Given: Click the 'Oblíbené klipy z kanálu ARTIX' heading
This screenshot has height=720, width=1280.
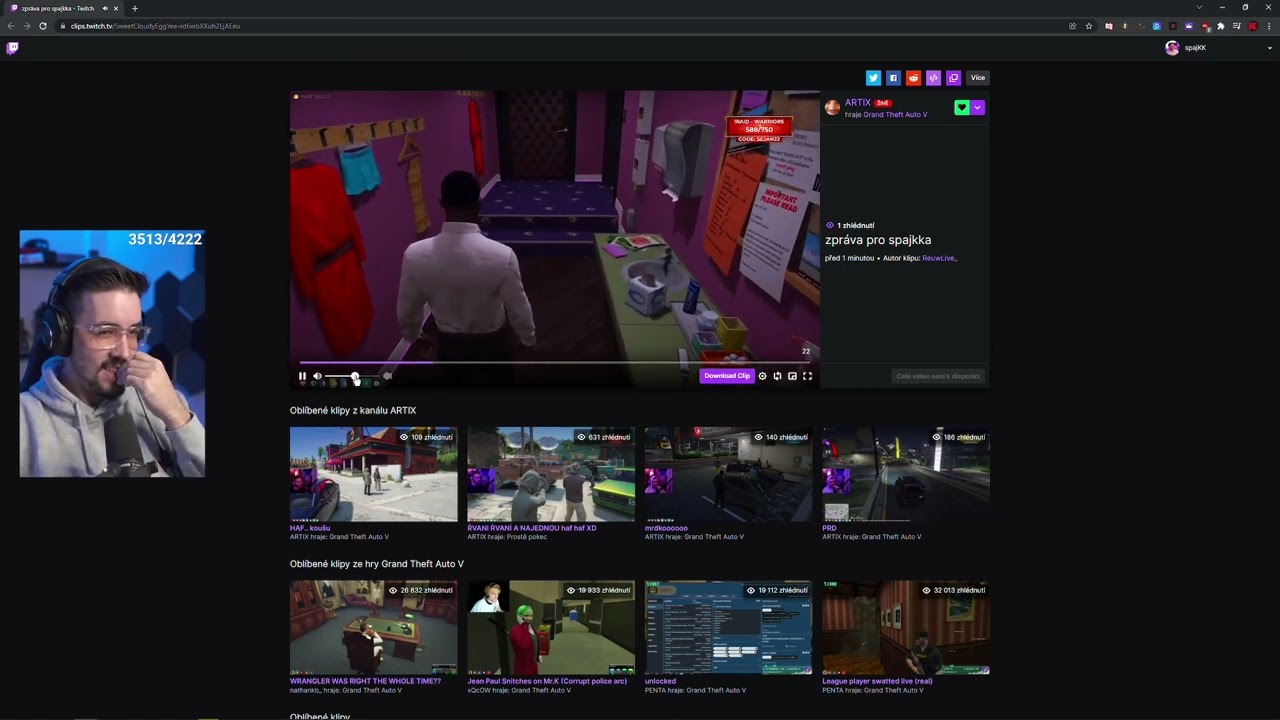Looking at the screenshot, I should [x=353, y=411].
